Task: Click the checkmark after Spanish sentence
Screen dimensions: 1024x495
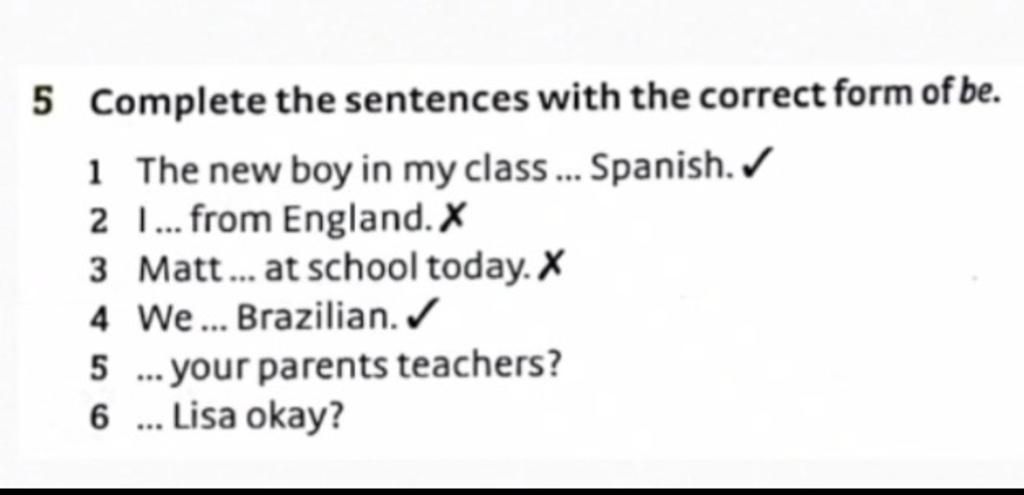Action: click(x=755, y=166)
